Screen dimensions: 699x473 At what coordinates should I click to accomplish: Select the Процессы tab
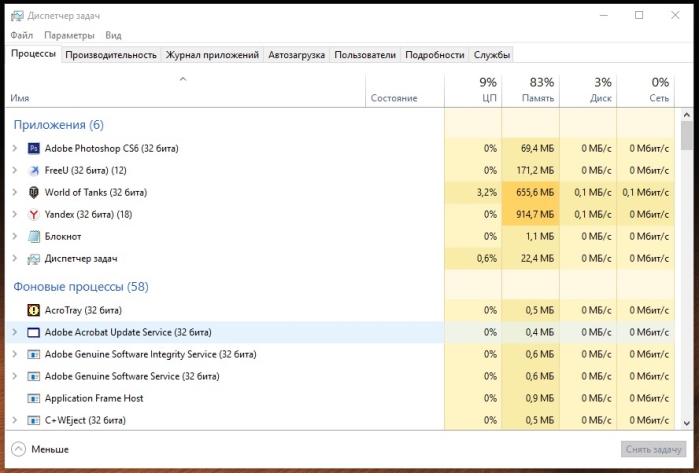(x=33, y=53)
